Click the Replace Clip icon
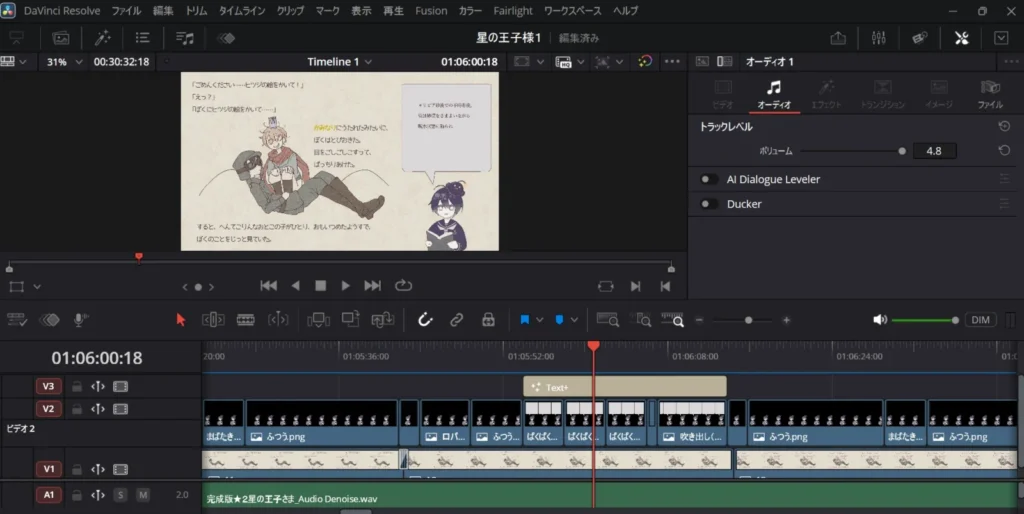The height and width of the screenshot is (514, 1024). [383, 319]
